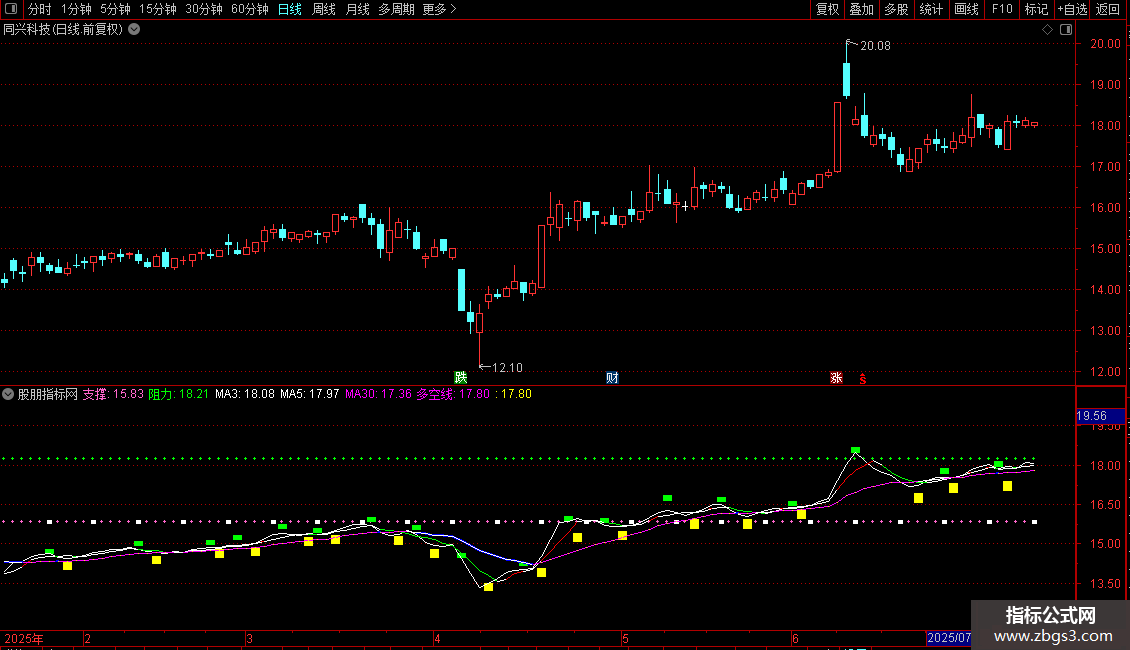Click month 6 on the time axis
The image size is (1130, 650).
coord(795,638)
